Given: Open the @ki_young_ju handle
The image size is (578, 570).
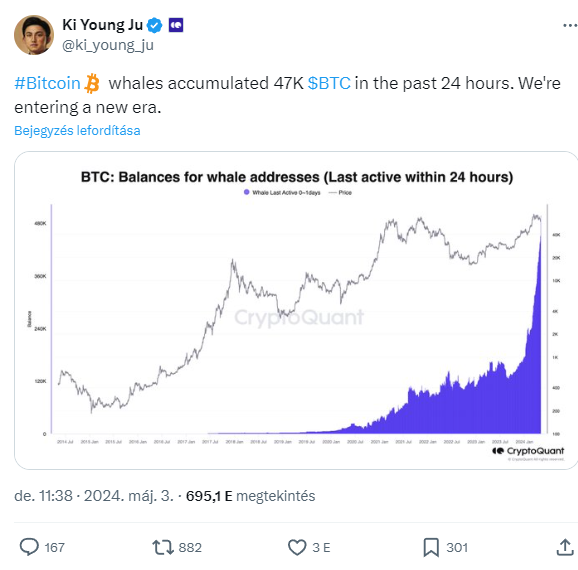Looking at the screenshot, I should (x=108, y=45).
